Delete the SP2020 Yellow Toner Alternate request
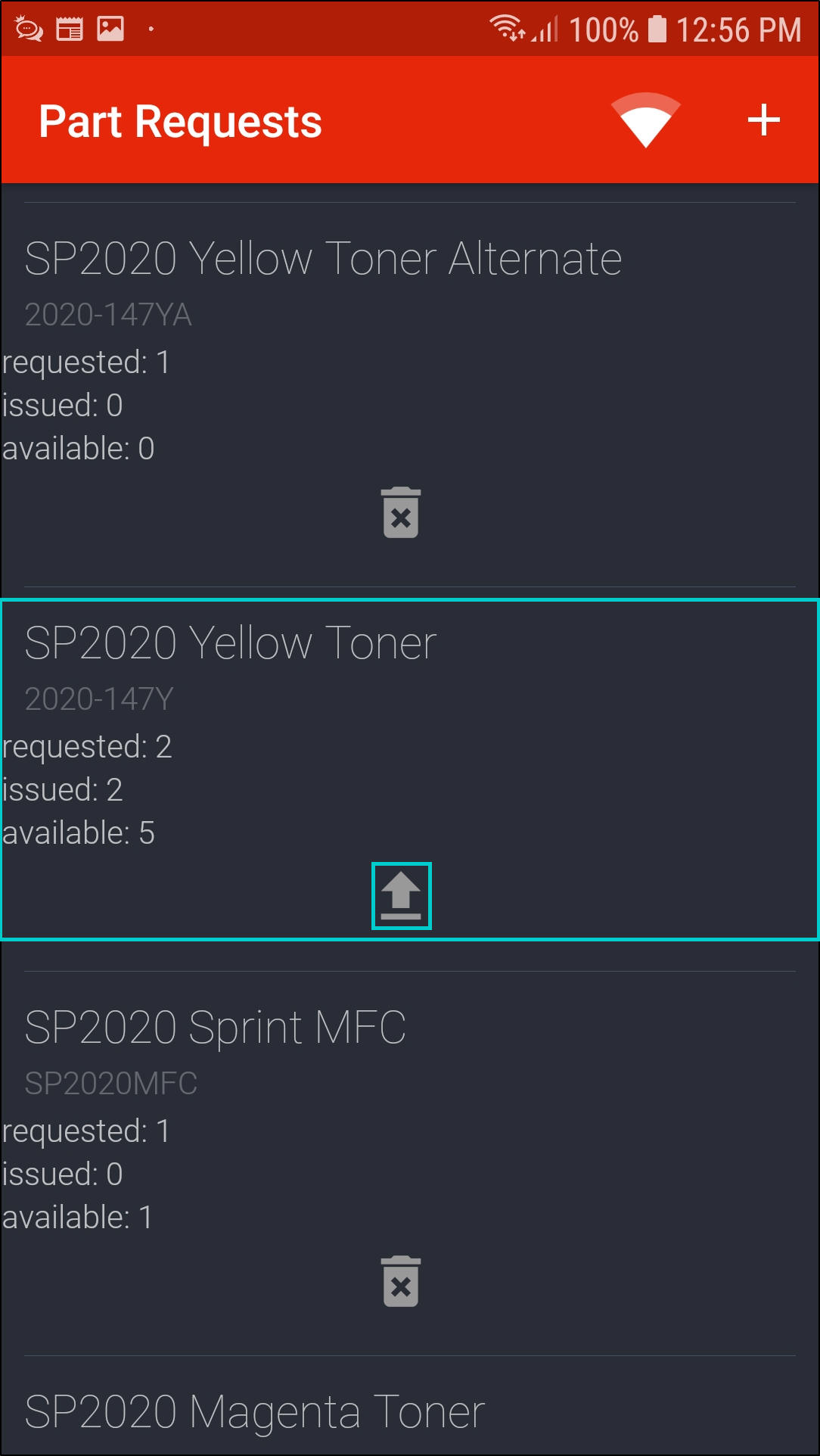Viewport: 820px width, 1456px height. pyautogui.click(x=401, y=513)
